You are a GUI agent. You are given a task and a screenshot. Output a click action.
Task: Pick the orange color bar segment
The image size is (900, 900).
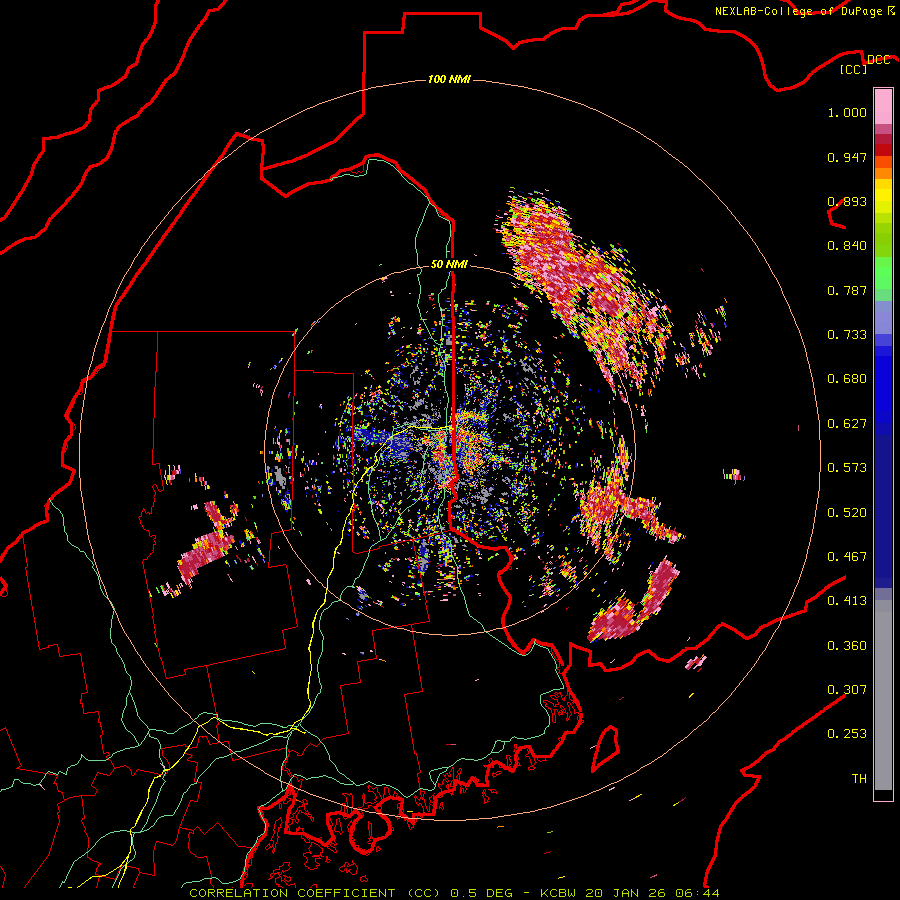pos(883,173)
